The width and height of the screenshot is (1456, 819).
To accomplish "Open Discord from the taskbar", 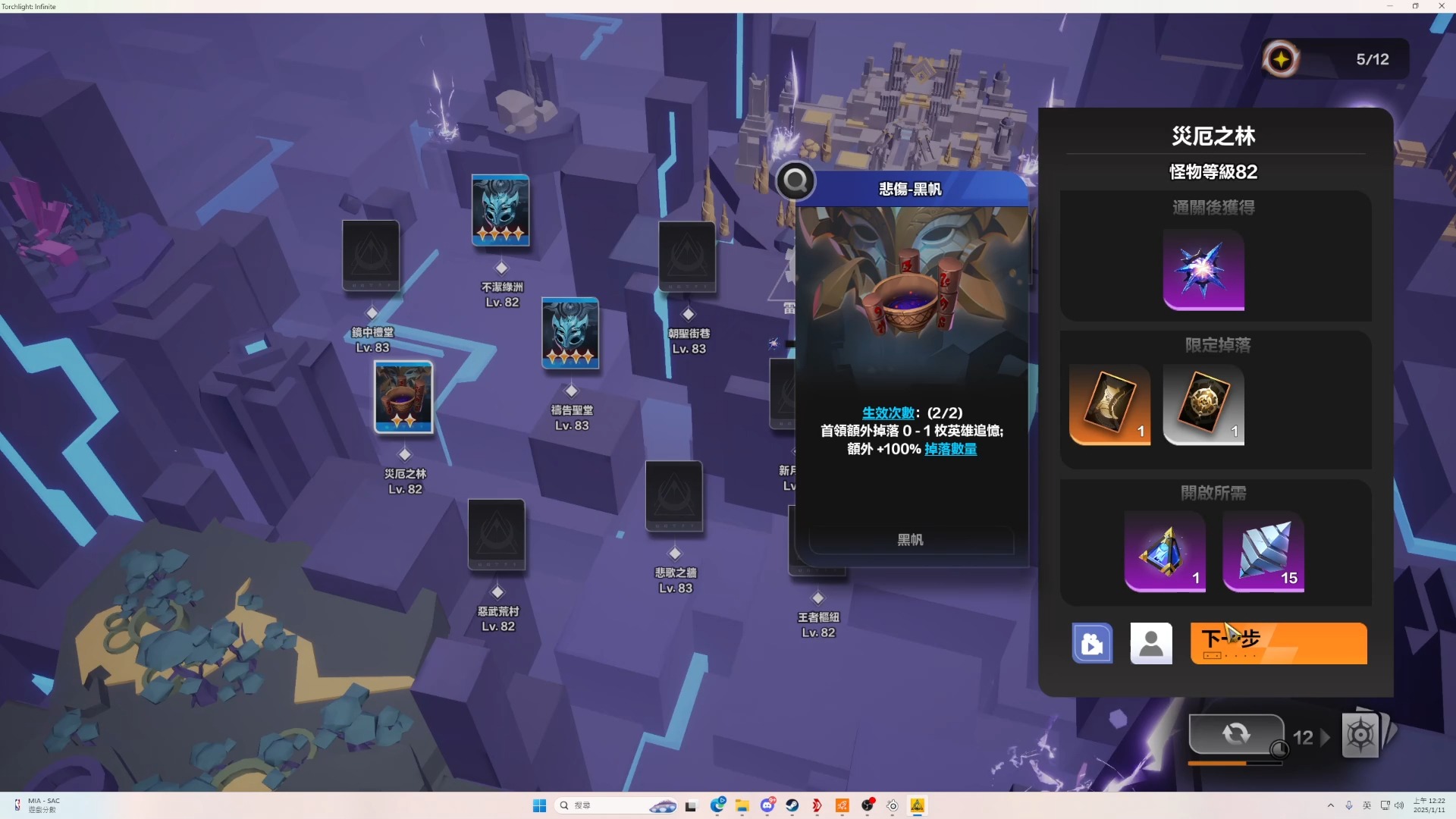I will 767,805.
